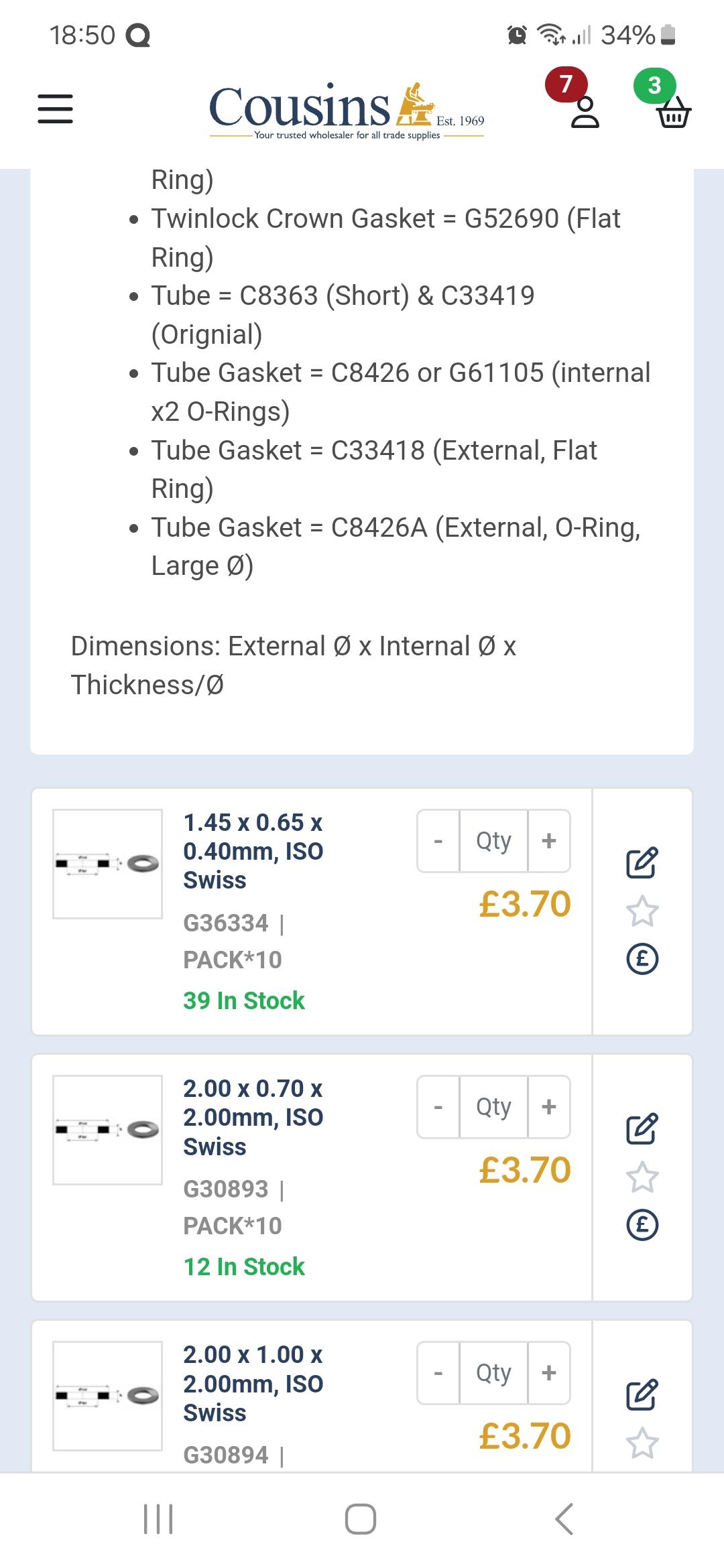Tap the edit note icon for G30893
The width and height of the screenshot is (724, 1568).
(642, 1128)
